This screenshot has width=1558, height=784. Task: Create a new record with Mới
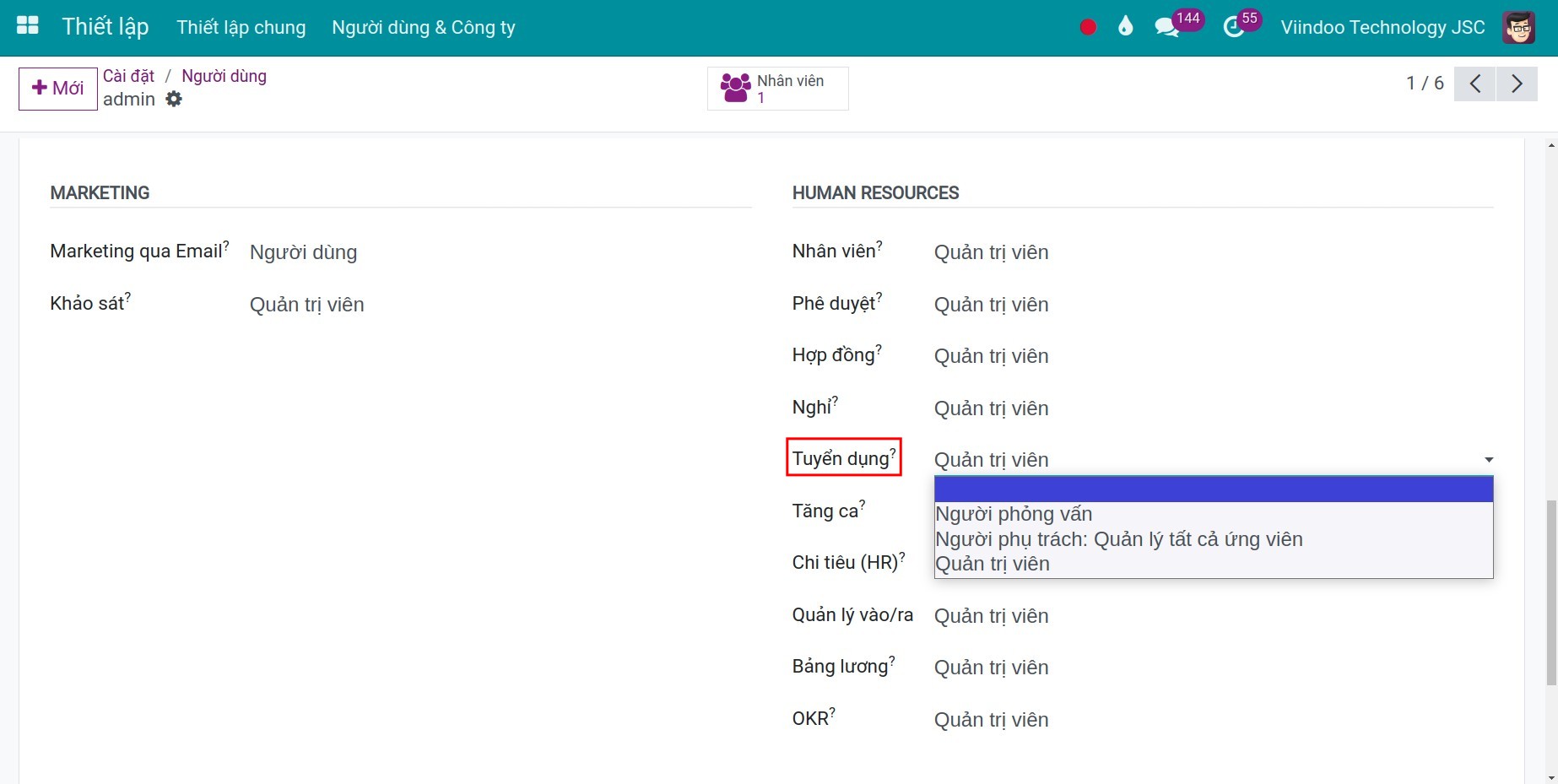pyautogui.click(x=57, y=89)
